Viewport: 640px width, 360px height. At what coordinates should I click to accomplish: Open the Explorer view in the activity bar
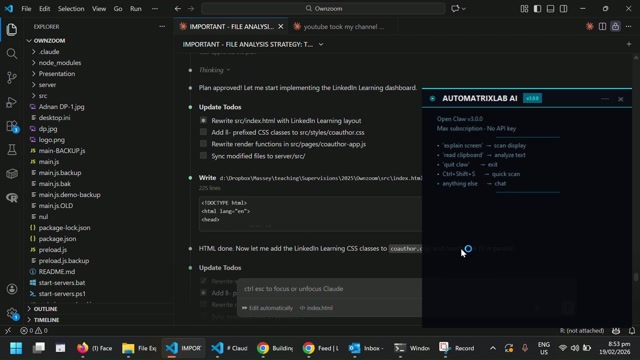click(x=12, y=29)
